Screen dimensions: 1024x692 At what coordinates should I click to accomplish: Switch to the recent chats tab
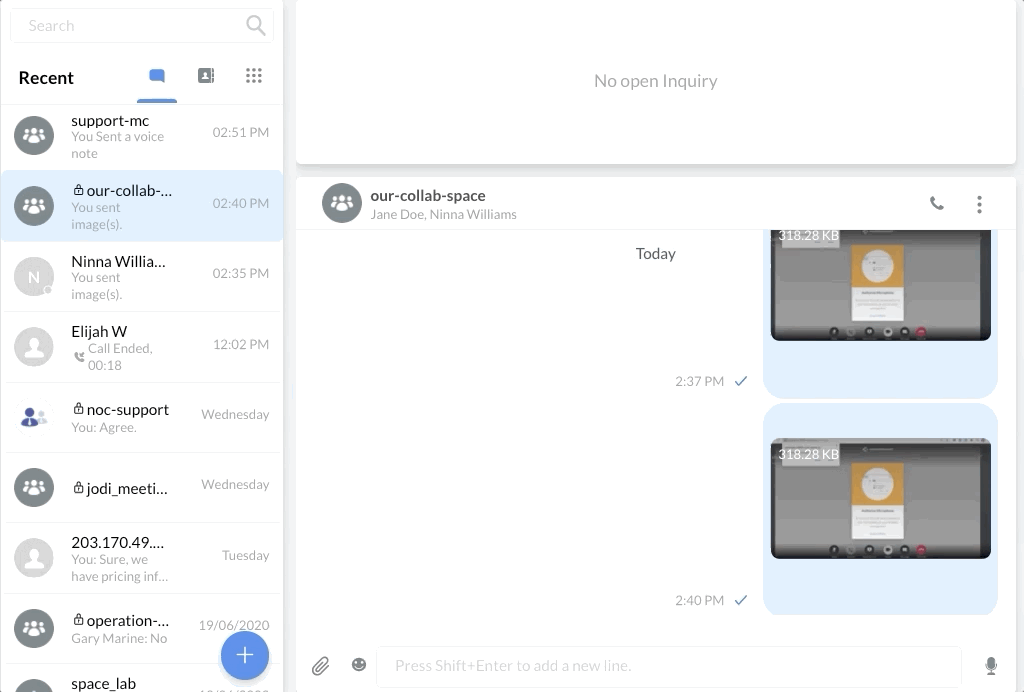tap(157, 76)
